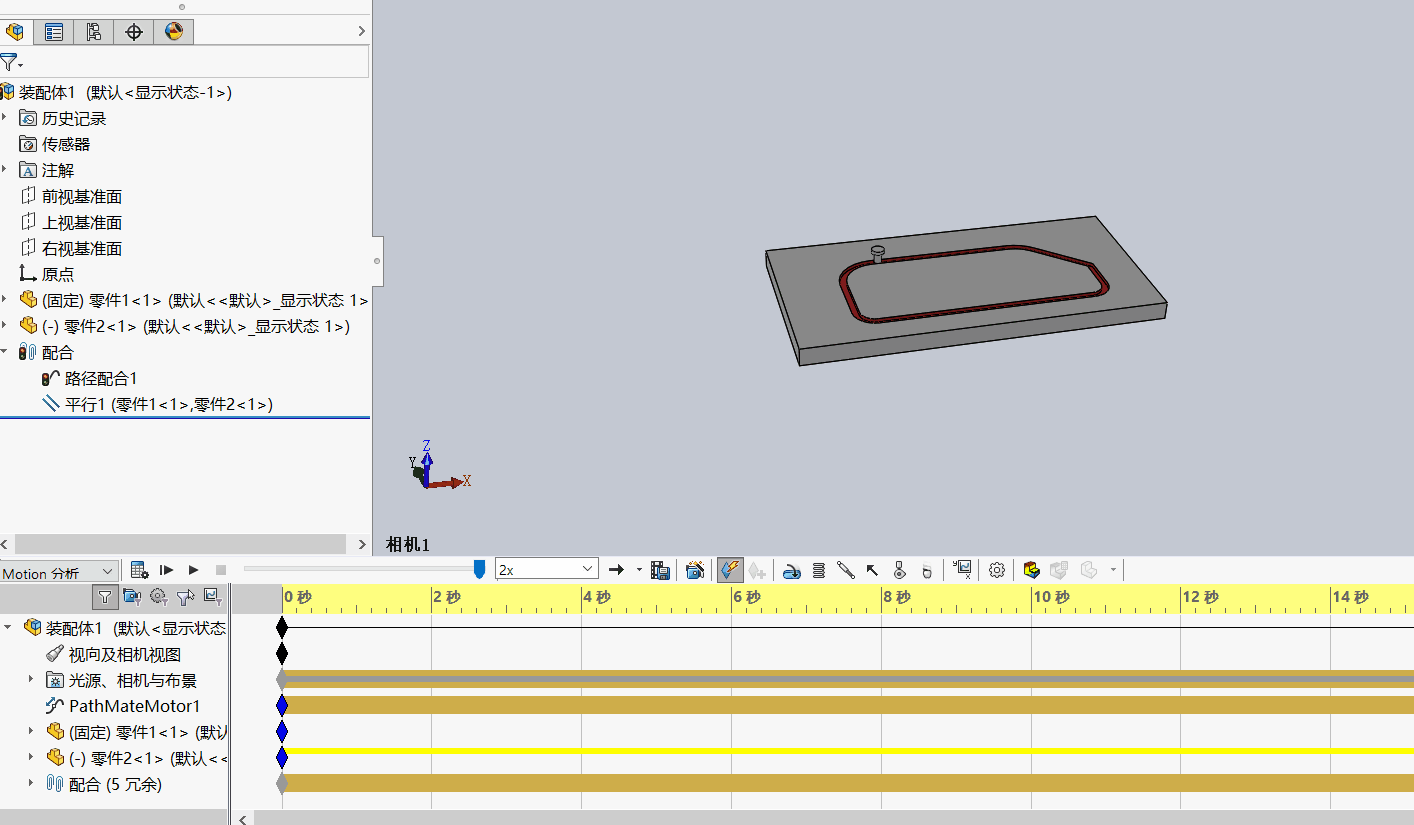Expand (-) 零件2<1> in feature tree
Screen dimensions: 1414x825
click(5, 326)
